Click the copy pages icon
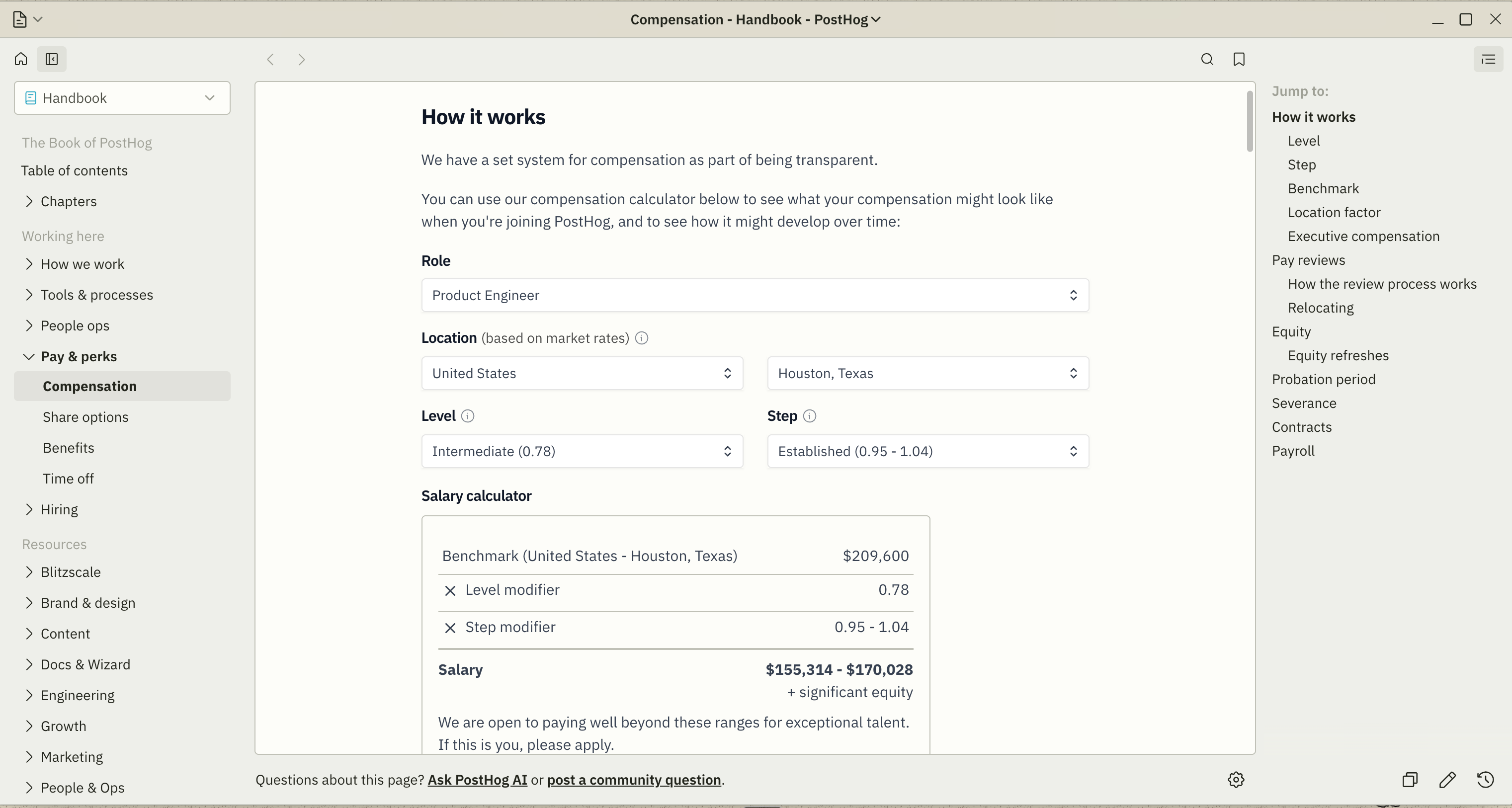The image size is (1512, 808). (x=1410, y=779)
